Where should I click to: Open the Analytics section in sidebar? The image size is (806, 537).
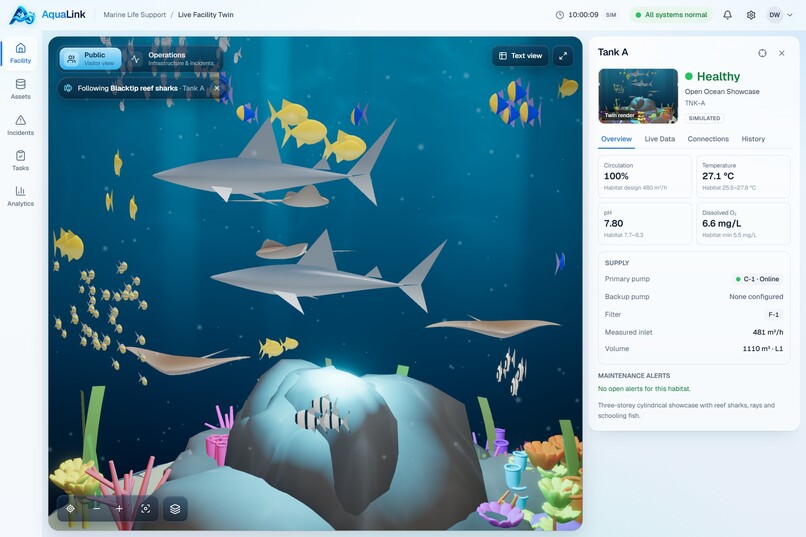coord(21,196)
